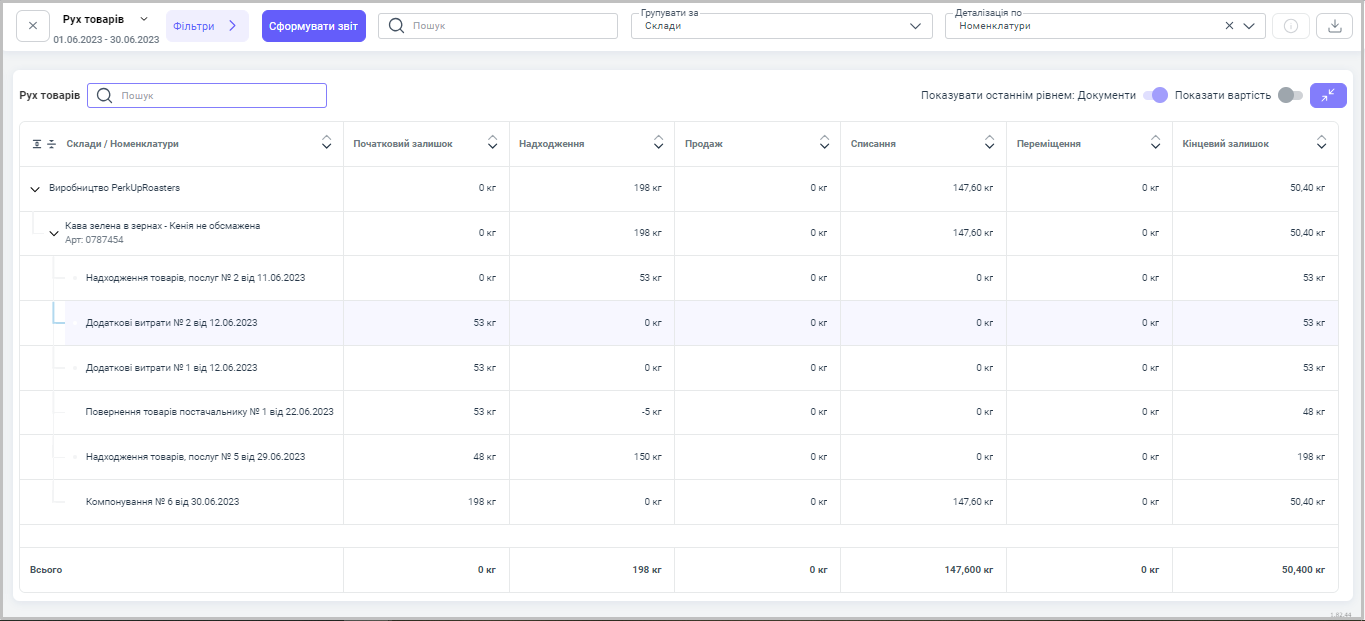Sort by the Надходження column
1365x621 pixels.
[x=658, y=143]
